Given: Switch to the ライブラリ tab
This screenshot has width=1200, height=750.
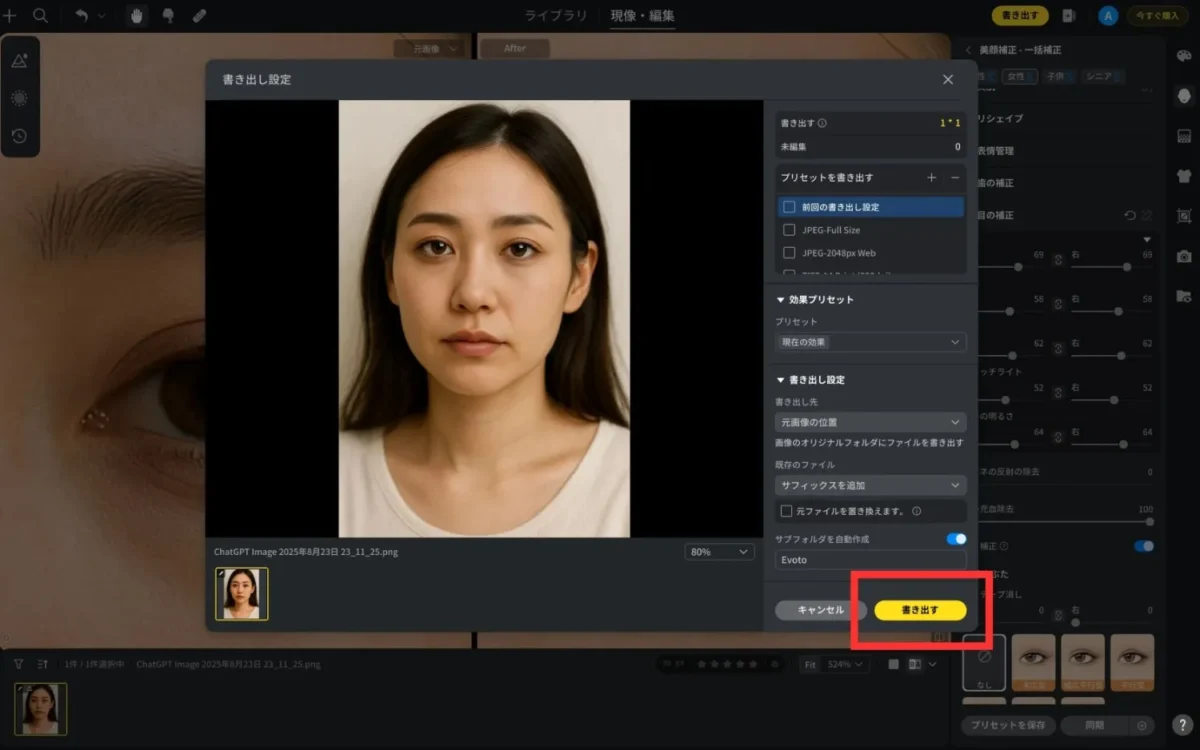Looking at the screenshot, I should click(x=557, y=16).
